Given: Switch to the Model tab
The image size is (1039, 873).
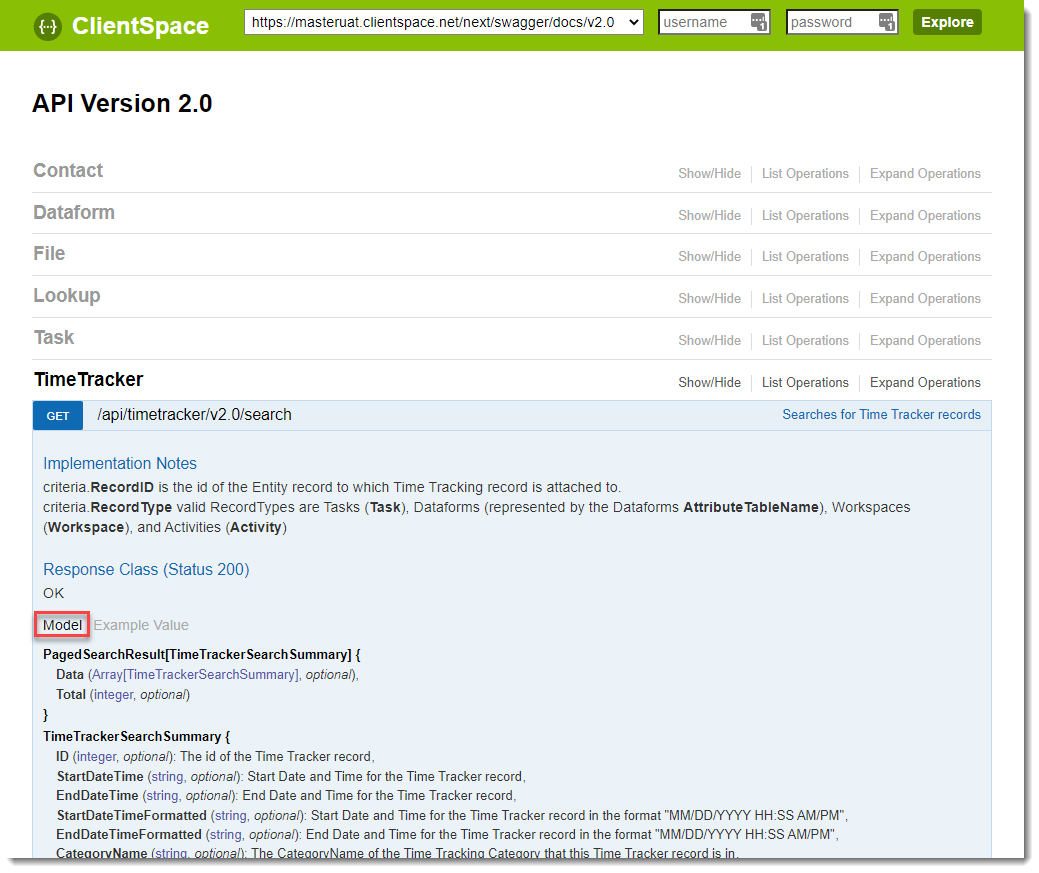Looking at the screenshot, I should pyautogui.click(x=62, y=625).
